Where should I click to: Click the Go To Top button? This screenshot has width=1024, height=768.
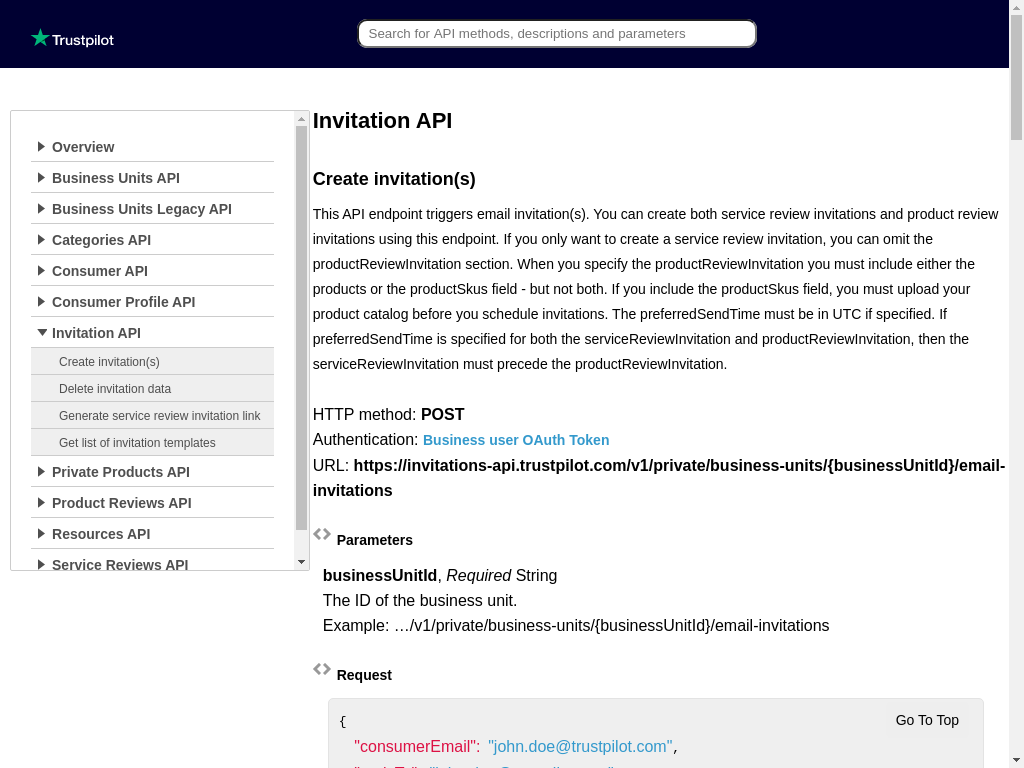tap(927, 720)
